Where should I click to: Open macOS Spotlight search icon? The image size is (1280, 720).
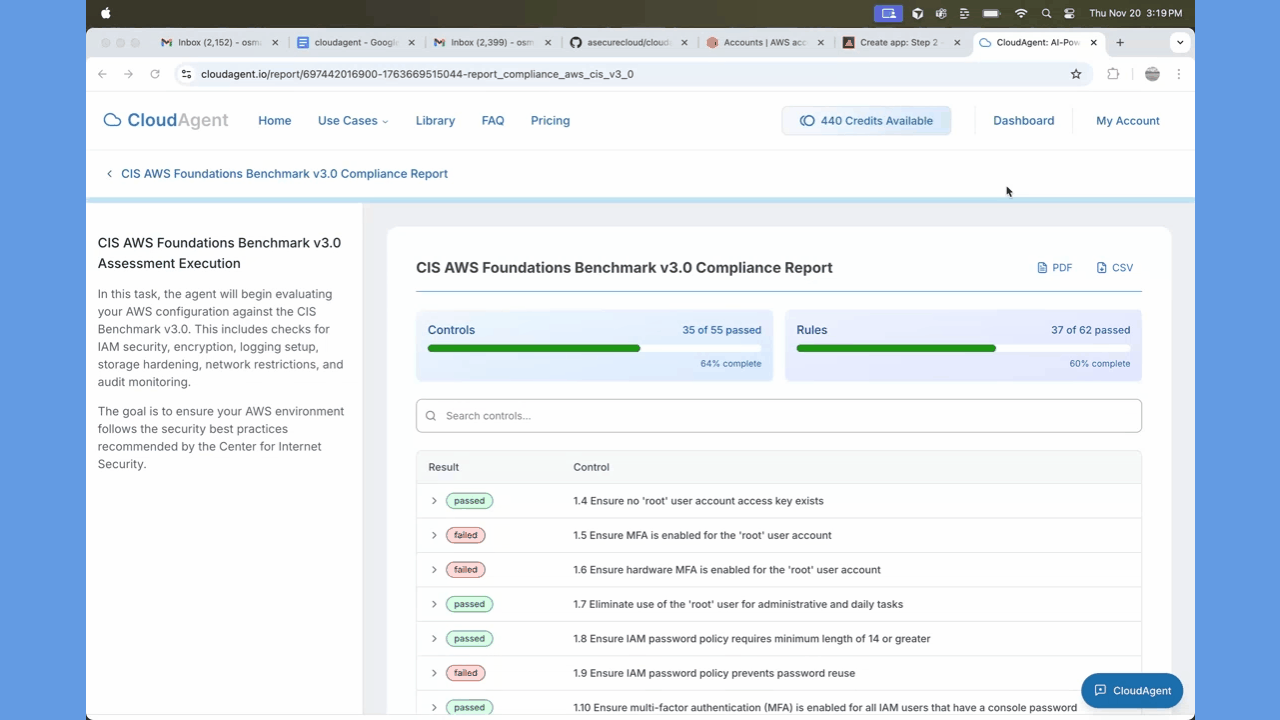point(1046,13)
